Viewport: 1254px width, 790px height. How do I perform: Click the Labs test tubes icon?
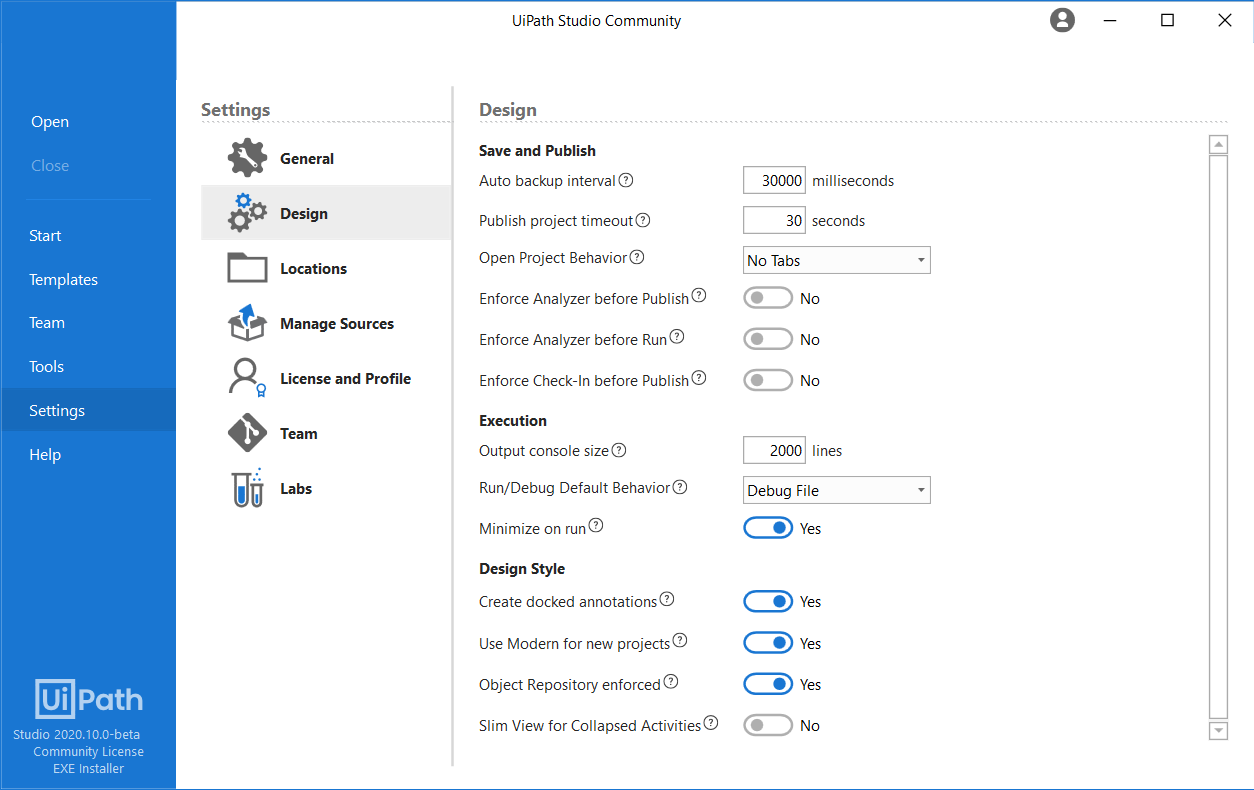click(x=247, y=488)
